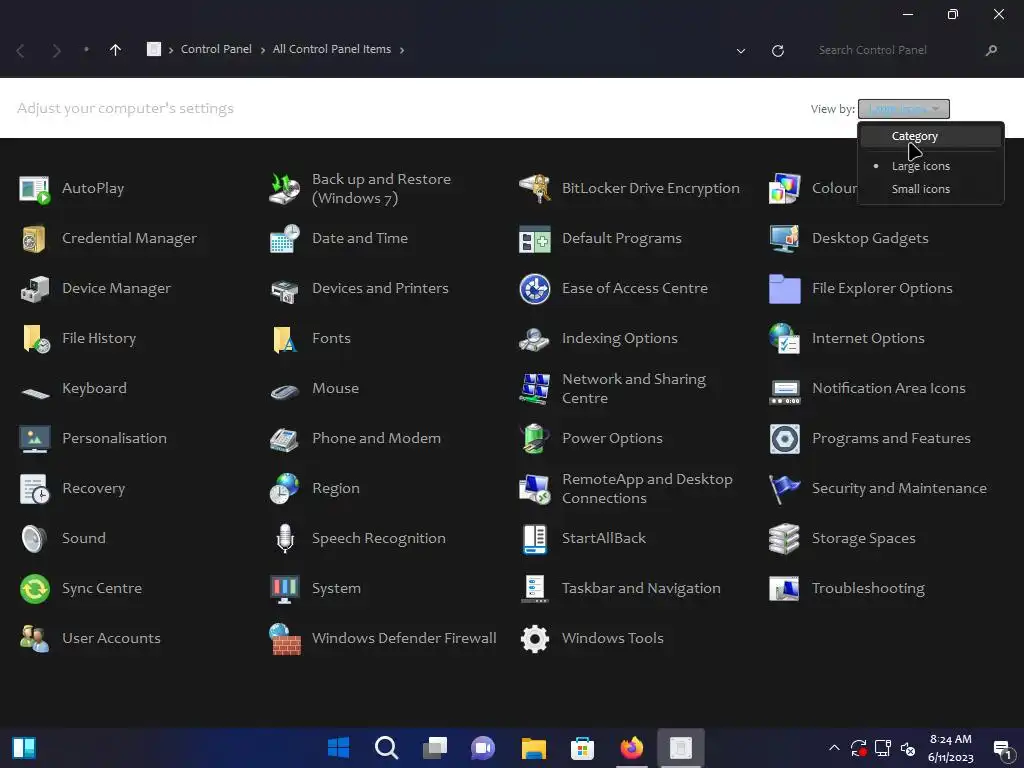Refresh the Control Panel view

click(777, 51)
